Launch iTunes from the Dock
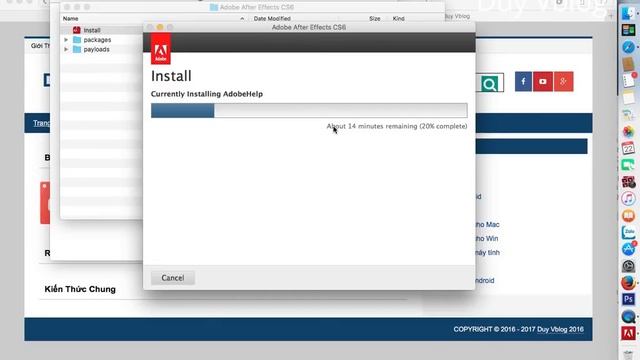The width and height of the screenshot is (640, 360). click(629, 199)
